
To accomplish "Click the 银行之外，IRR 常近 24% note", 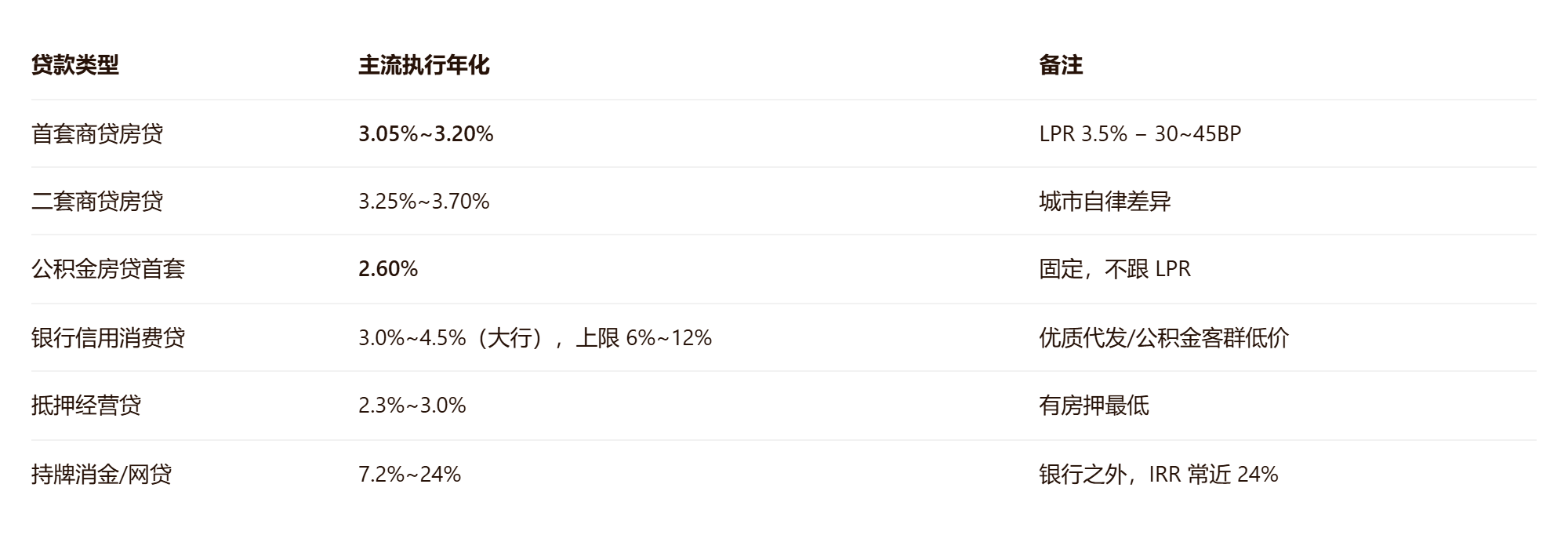I will click(1159, 475).
